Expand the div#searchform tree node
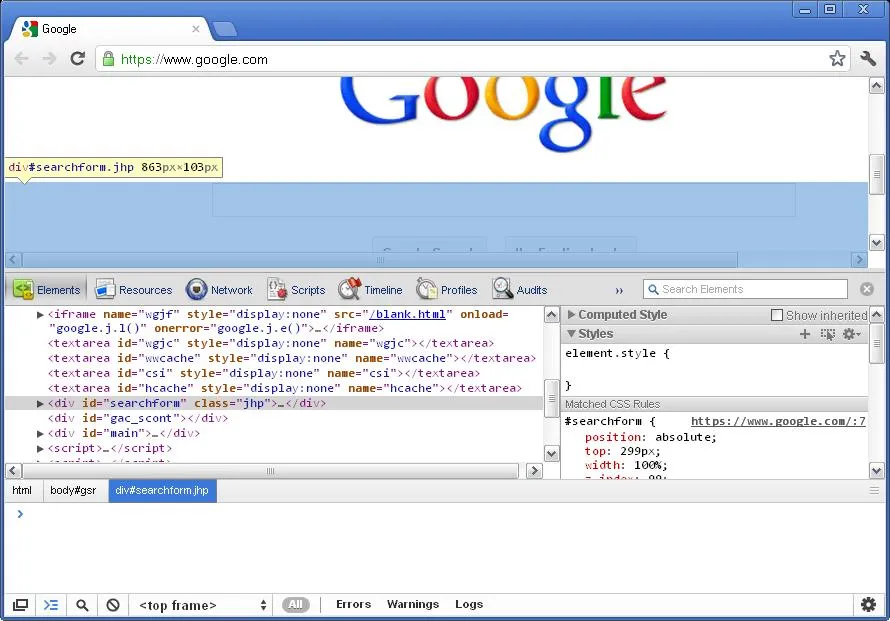This screenshot has width=890, height=621. (x=40, y=403)
